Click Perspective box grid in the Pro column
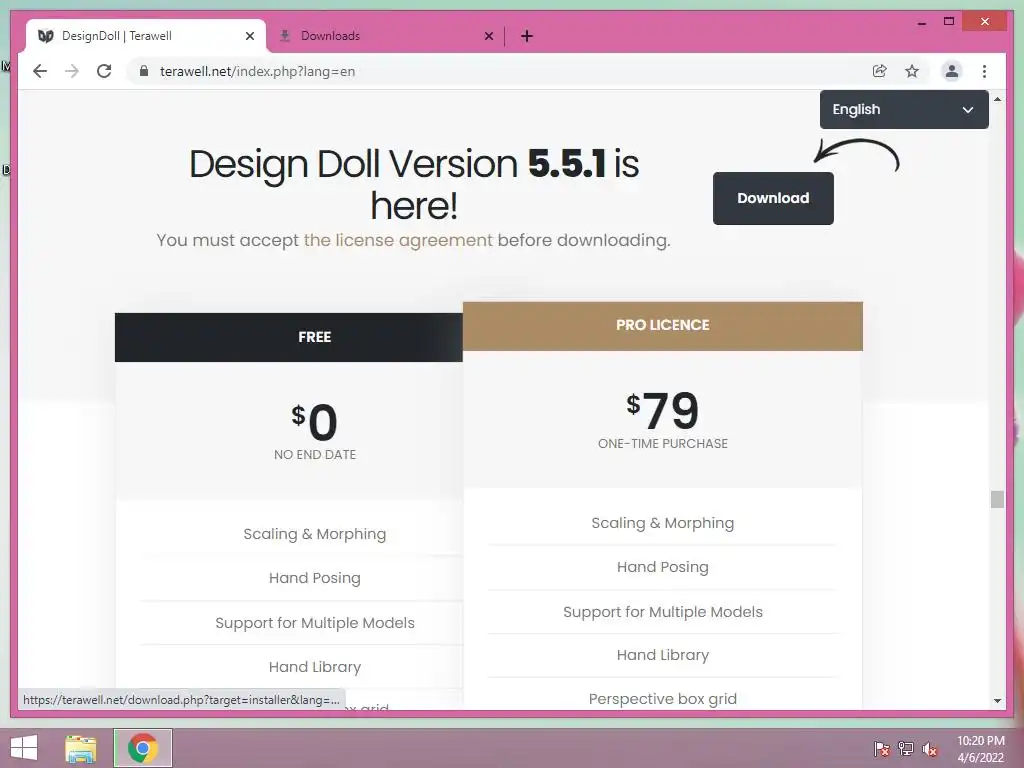The height and width of the screenshot is (768, 1024). [x=663, y=699]
